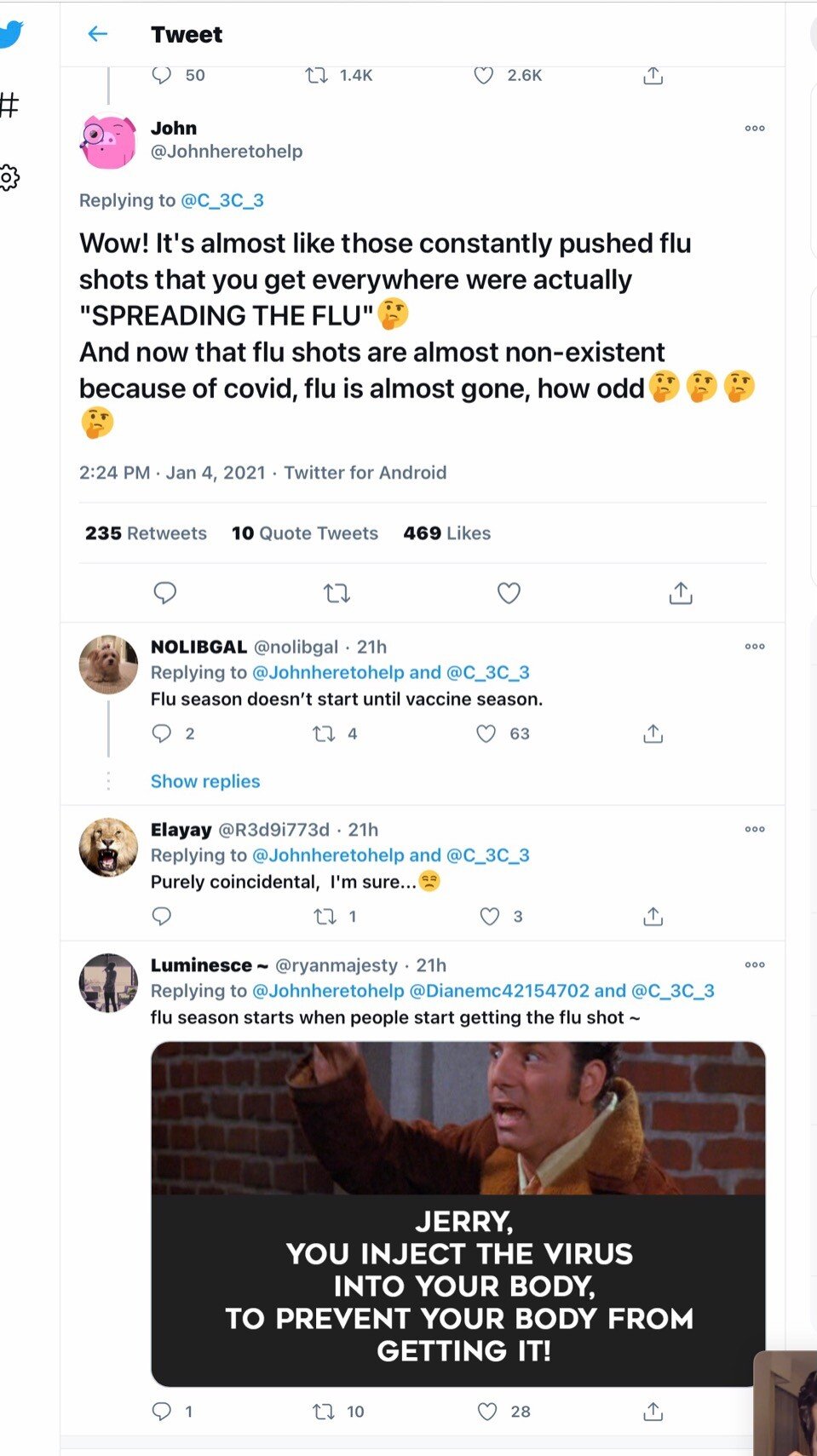Click the back arrow next to Tweet
817x1456 pixels.
pyautogui.click(x=98, y=34)
